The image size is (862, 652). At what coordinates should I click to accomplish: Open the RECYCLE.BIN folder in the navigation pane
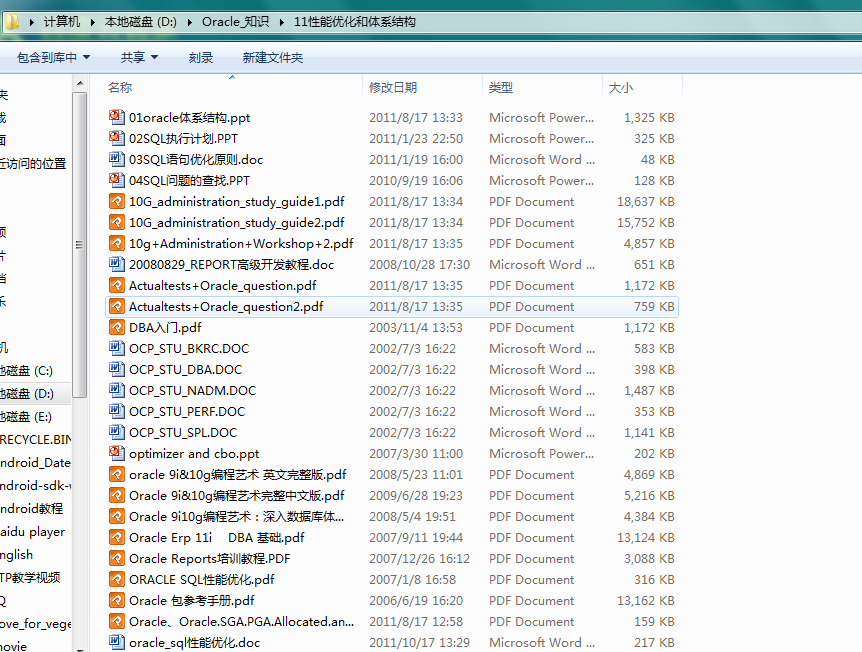(35, 440)
